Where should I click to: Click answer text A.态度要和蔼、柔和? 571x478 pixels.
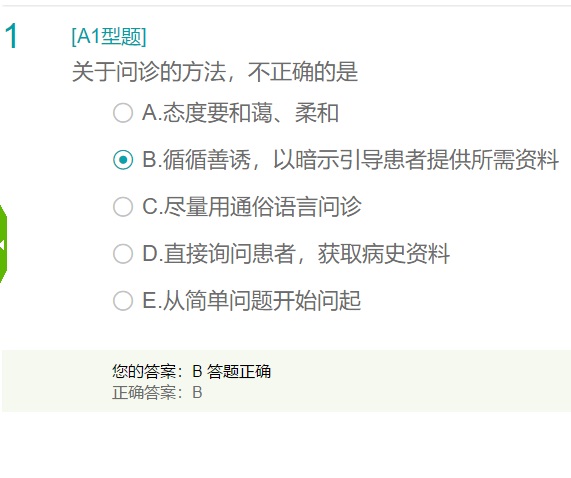click(x=240, y=113)
